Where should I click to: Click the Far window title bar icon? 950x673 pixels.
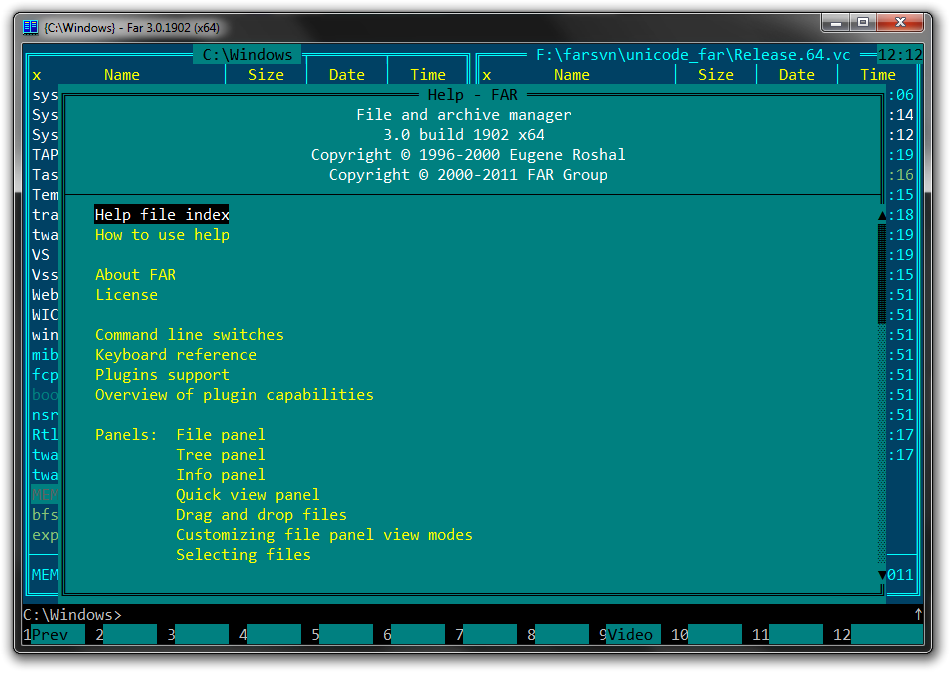tap(30, 27)
